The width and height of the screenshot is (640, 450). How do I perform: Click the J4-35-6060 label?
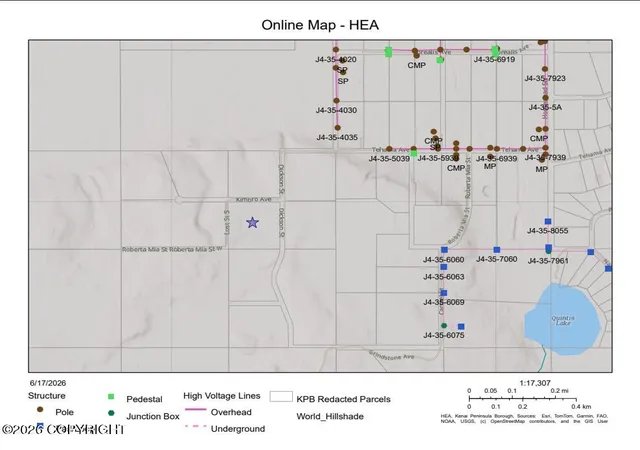pos(444,260)
